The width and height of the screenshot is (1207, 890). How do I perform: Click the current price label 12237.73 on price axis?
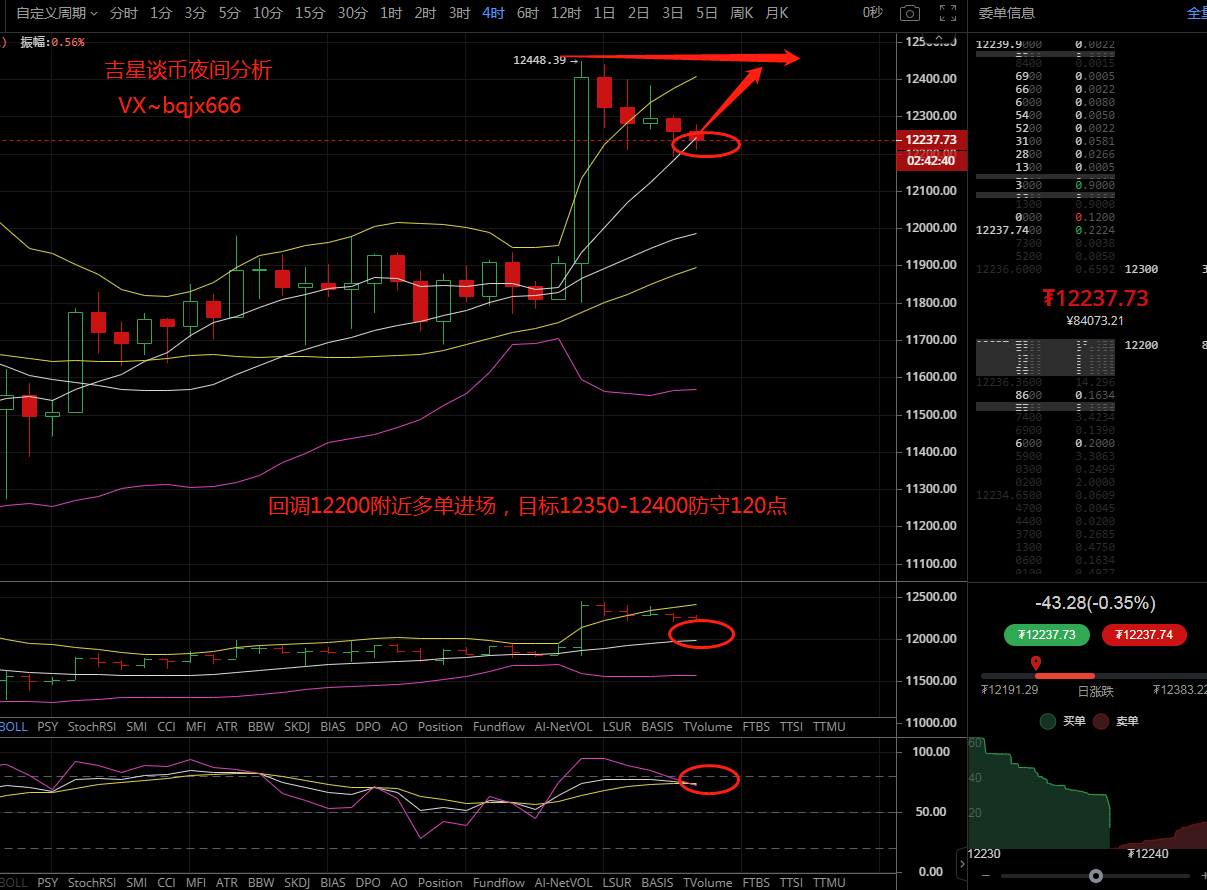930,140
